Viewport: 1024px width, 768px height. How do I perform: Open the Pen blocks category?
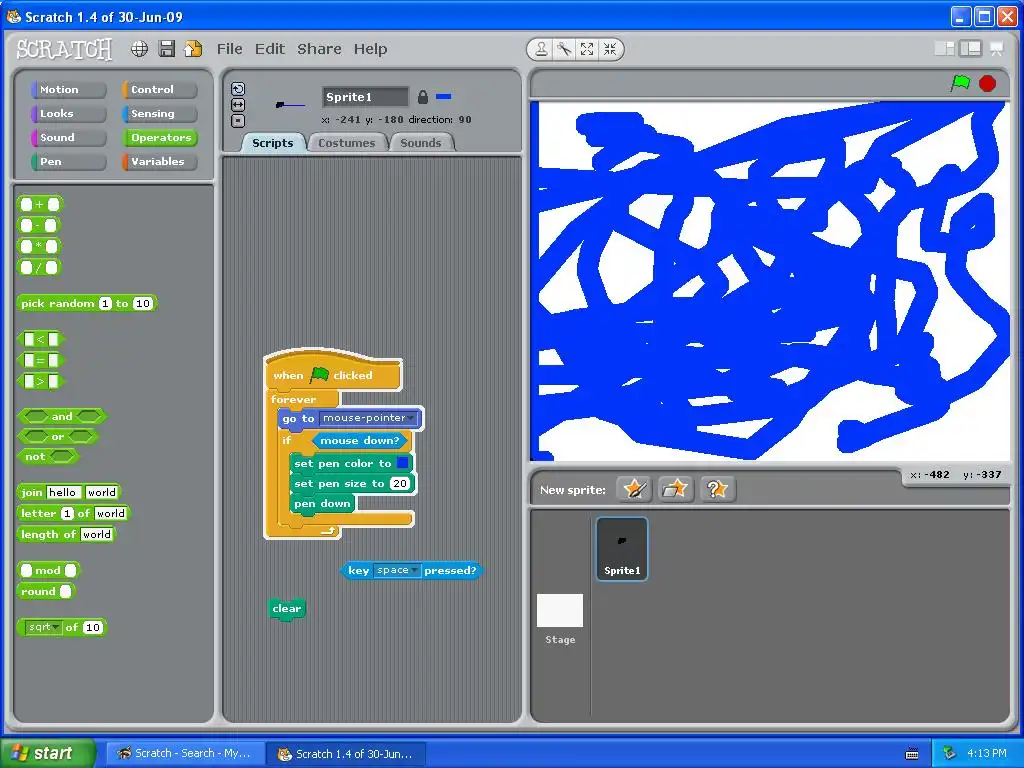(x=68, y=162)
